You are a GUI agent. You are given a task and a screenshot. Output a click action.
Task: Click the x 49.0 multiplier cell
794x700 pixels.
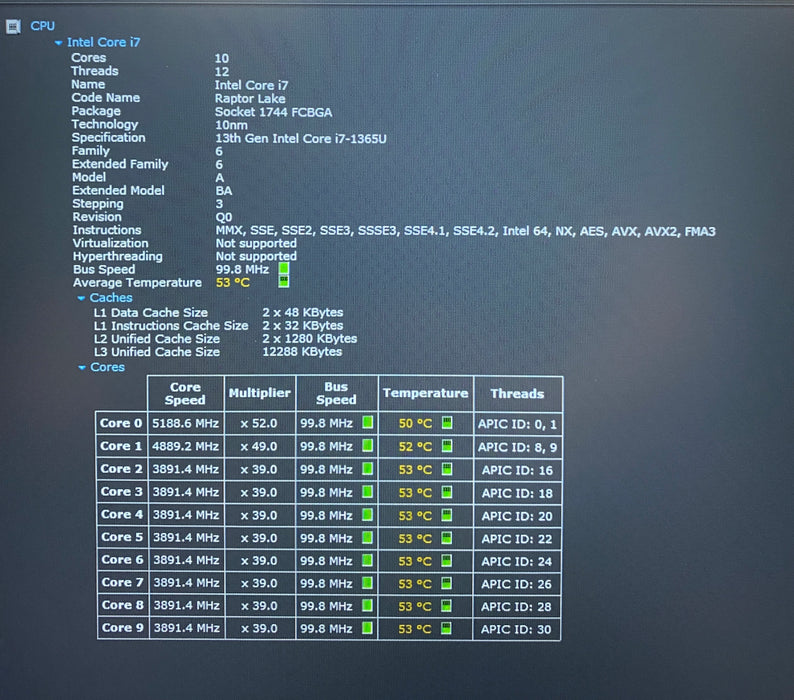(259, 446)
